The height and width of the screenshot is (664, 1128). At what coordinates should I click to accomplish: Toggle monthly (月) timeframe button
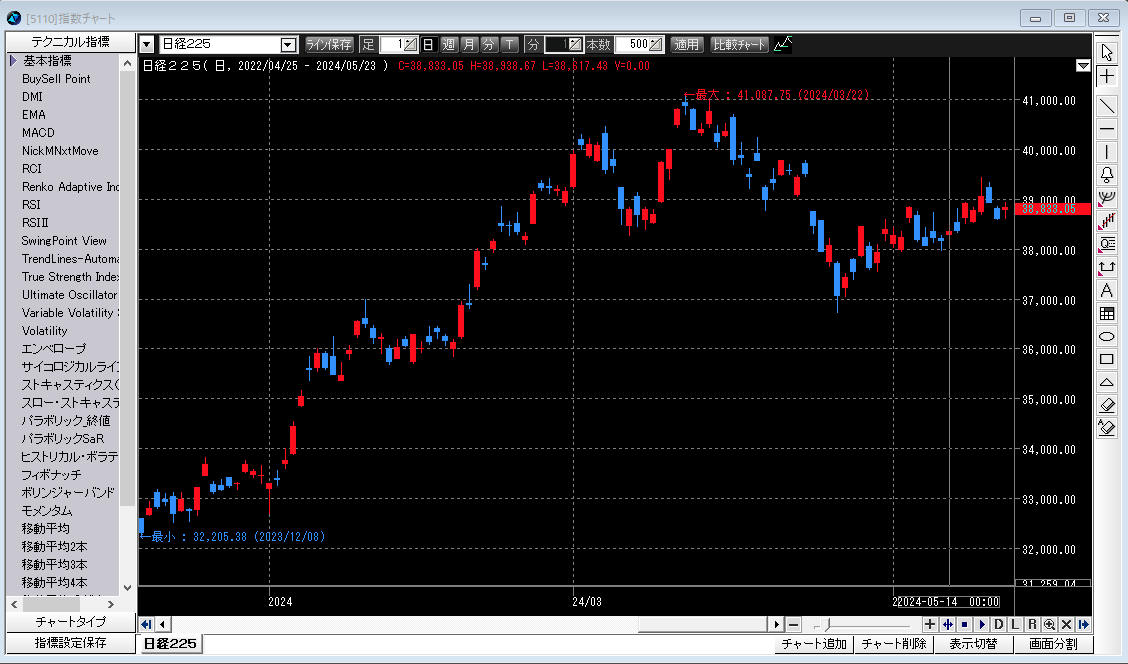[469, 45]
